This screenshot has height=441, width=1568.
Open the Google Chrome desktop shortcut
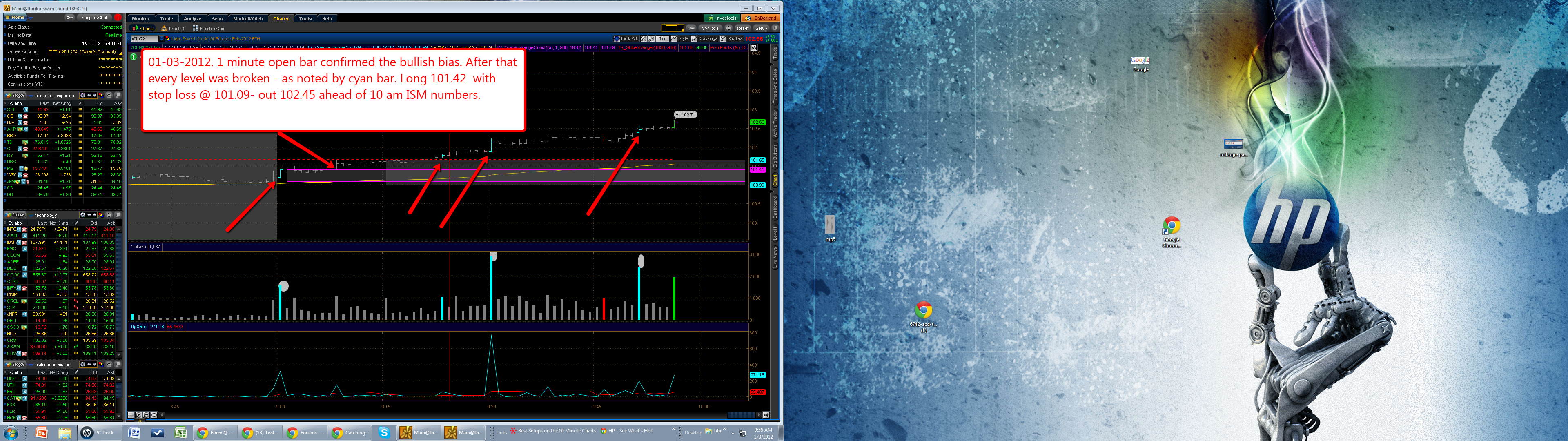[x=1172, y=232]
